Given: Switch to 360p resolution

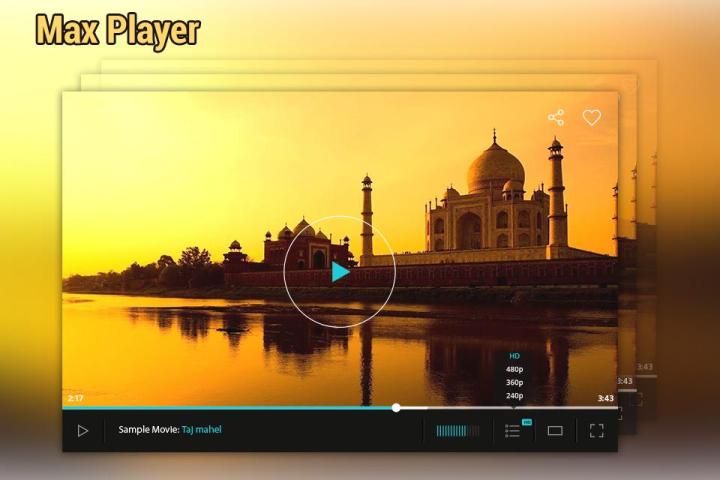Looking at the screenshot, I should pyautogui.click(x=515, y=382).
